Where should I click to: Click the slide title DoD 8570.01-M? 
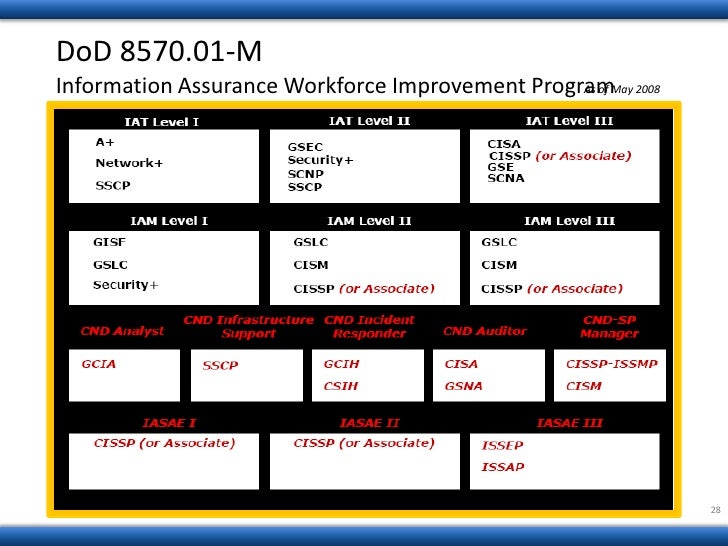point(159,51)
